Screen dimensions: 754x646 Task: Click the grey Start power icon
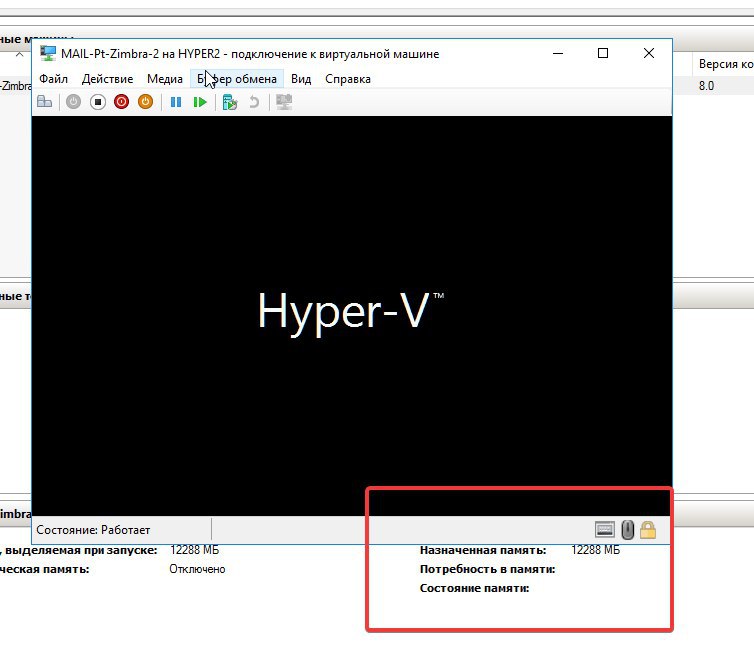point(74,102)
